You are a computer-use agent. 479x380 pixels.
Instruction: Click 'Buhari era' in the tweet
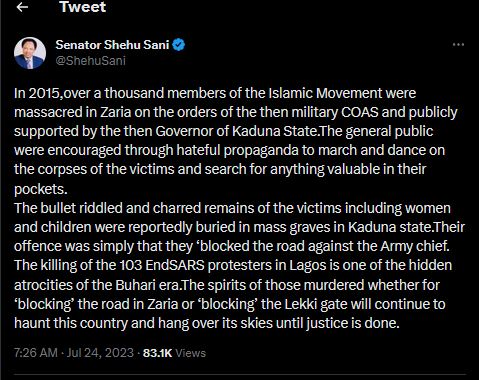pyautogui.click(x=148, y=285)
